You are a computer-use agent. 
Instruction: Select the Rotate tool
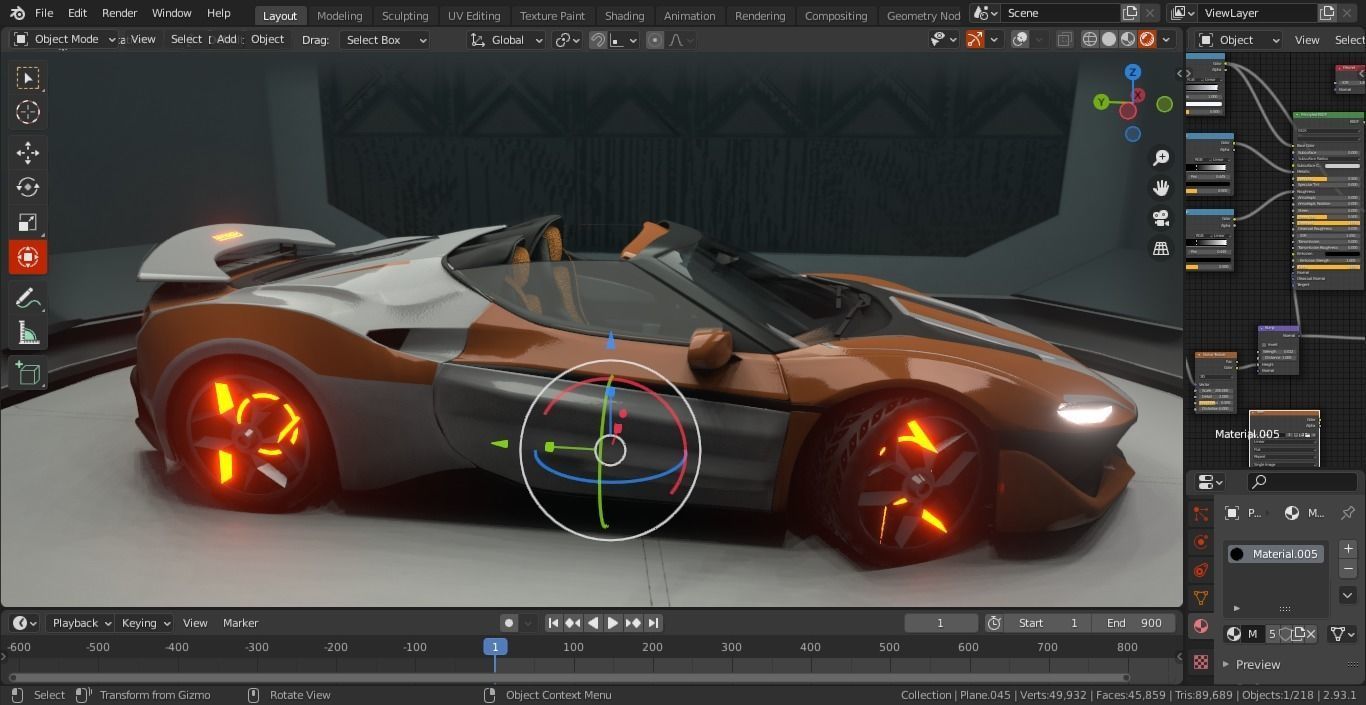pyautogui.click(x=27, y=187)
